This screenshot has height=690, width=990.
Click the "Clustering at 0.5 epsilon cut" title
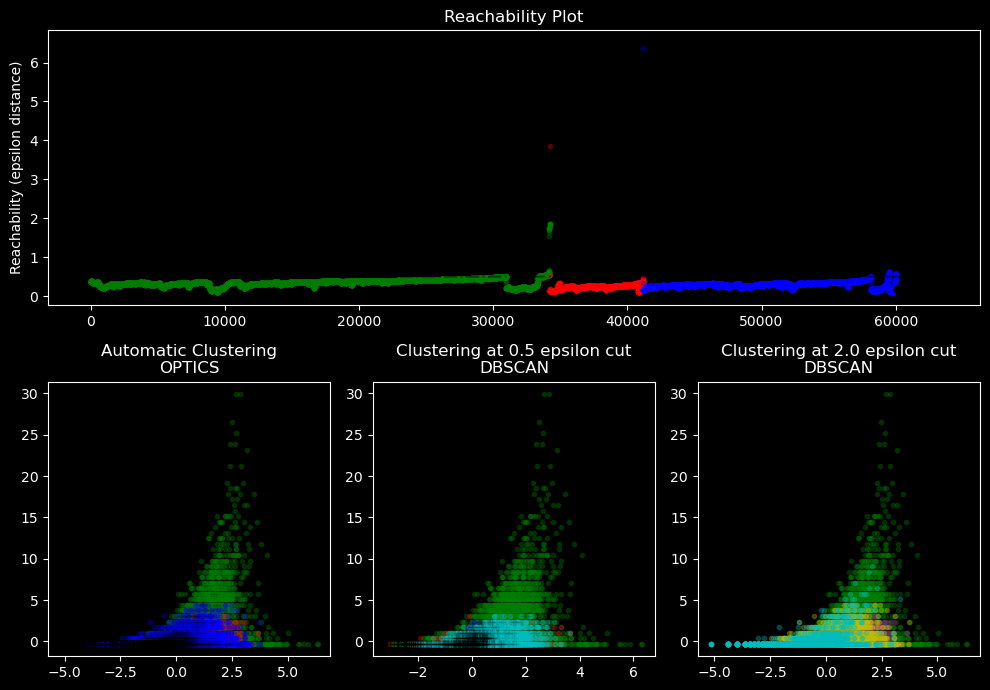513,351
